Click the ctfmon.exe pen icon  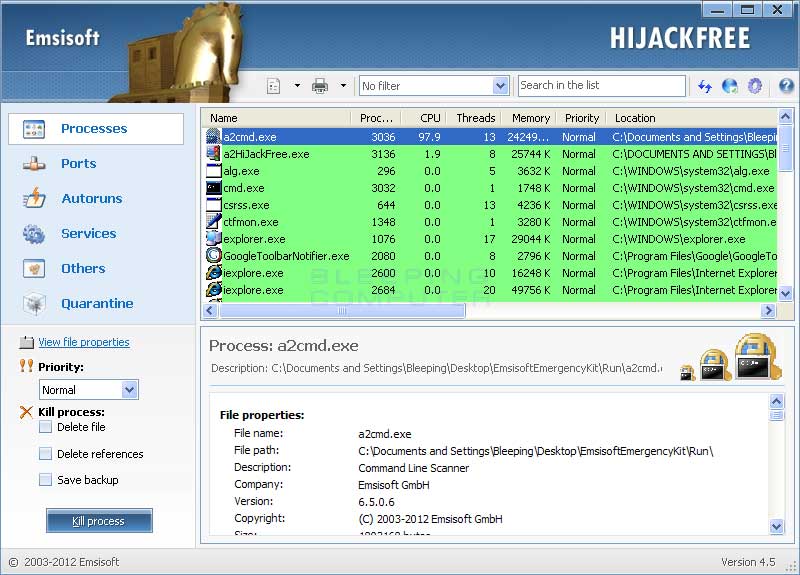pyautogui.click(x=214, y=221)
